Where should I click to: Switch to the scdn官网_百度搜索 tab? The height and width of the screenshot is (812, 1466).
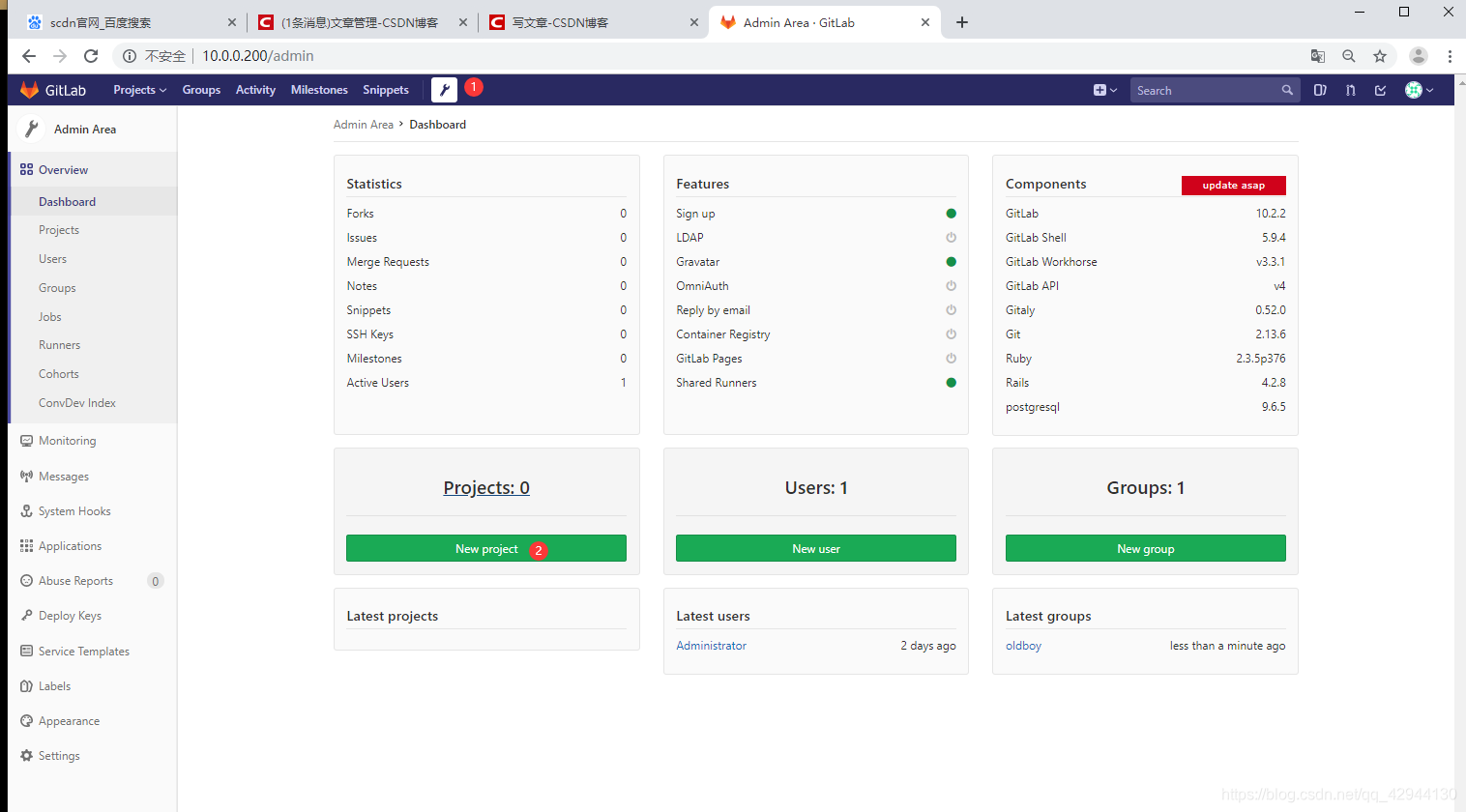[132, 22]
